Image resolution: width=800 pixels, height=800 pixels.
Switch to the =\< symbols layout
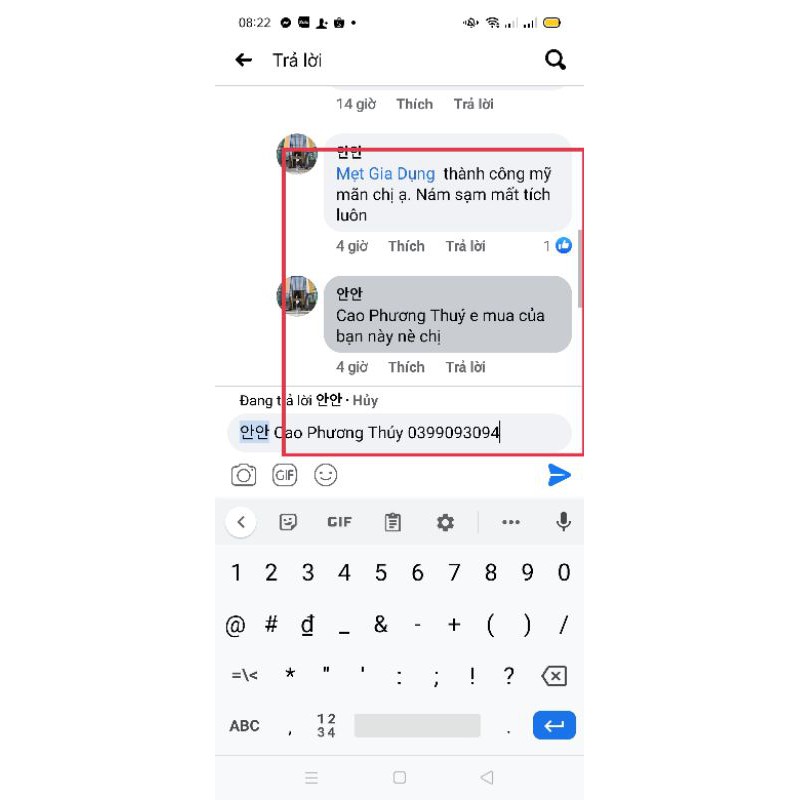(x=244, y=676)
